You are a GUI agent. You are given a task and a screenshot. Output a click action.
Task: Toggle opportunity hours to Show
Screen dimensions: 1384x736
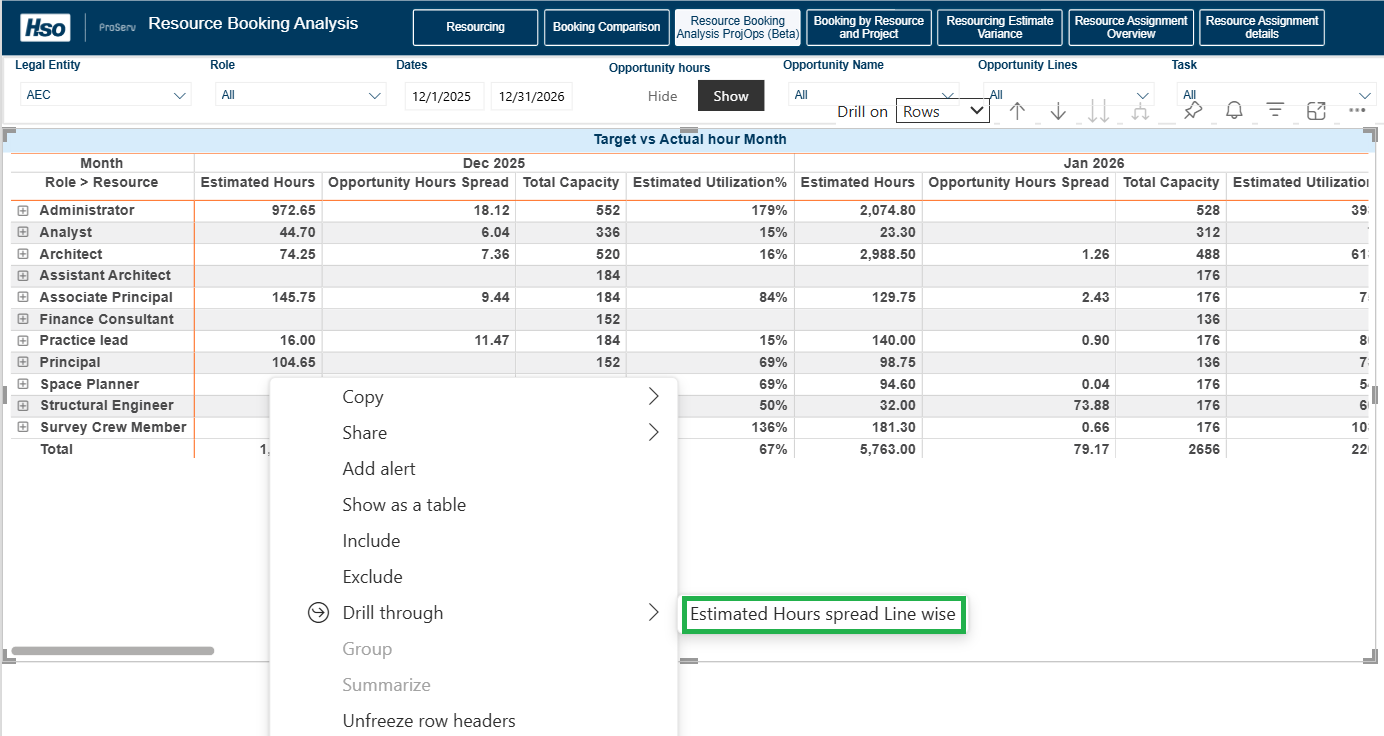pos(730,96)
